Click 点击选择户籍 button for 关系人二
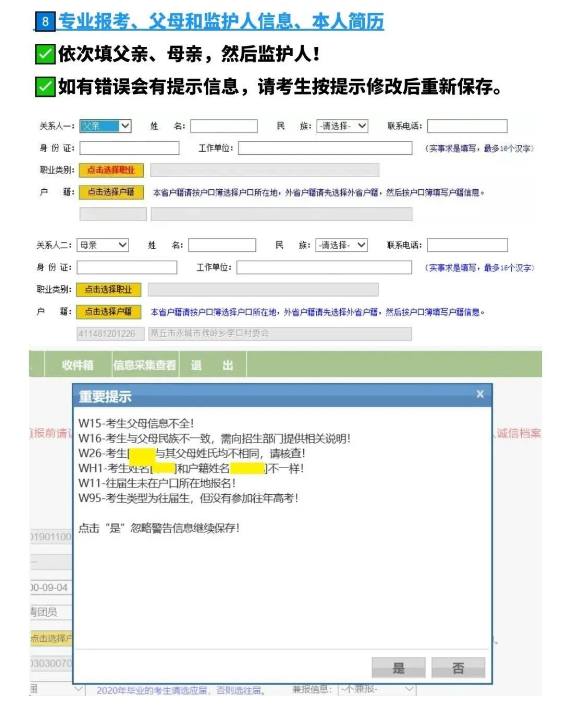 [x=109, y=312]
